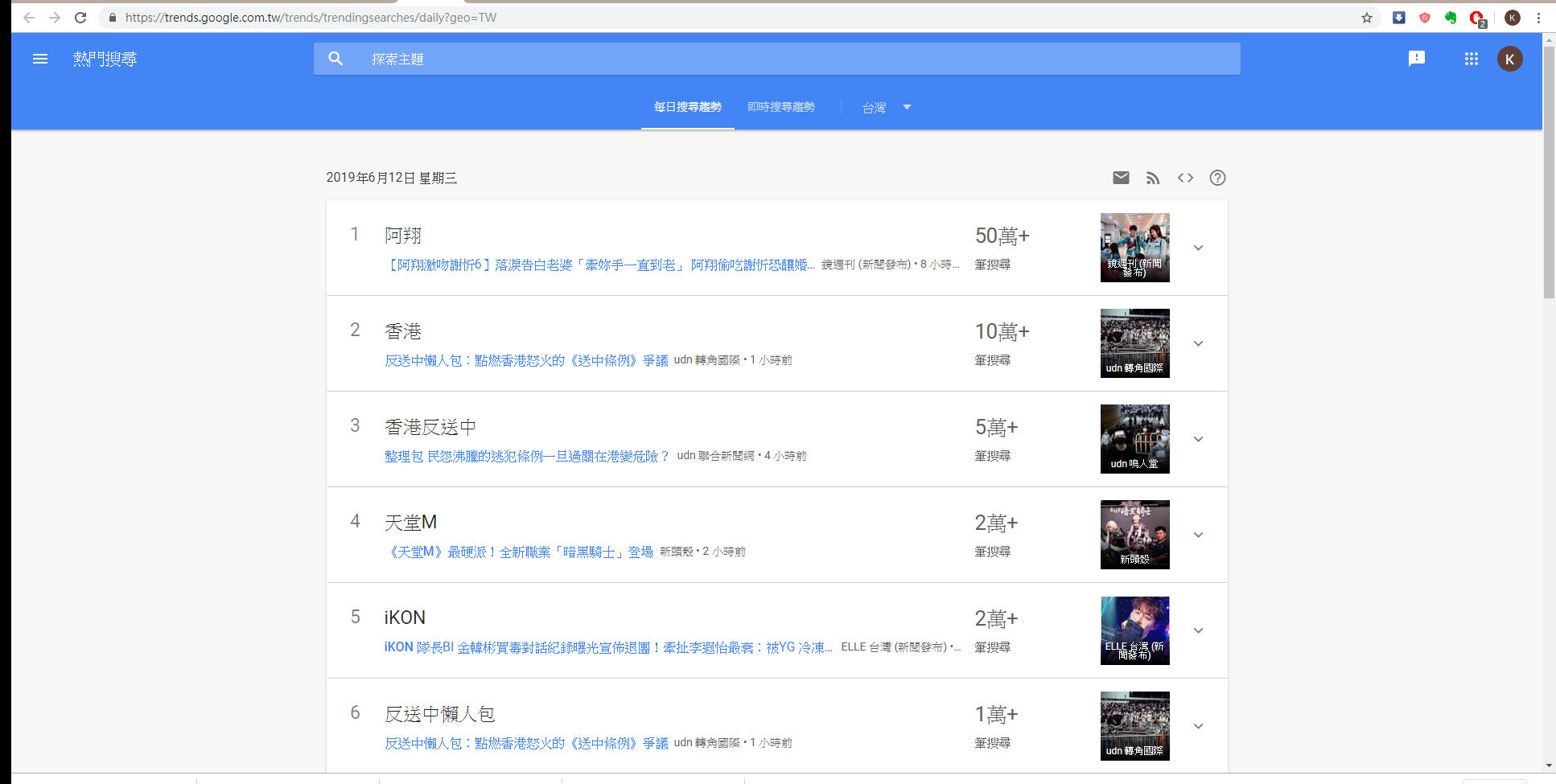Expand the 反送中懶人包 trend row
The height and width of the screenshot is (784, 1556).
[x=1198, y=726]
